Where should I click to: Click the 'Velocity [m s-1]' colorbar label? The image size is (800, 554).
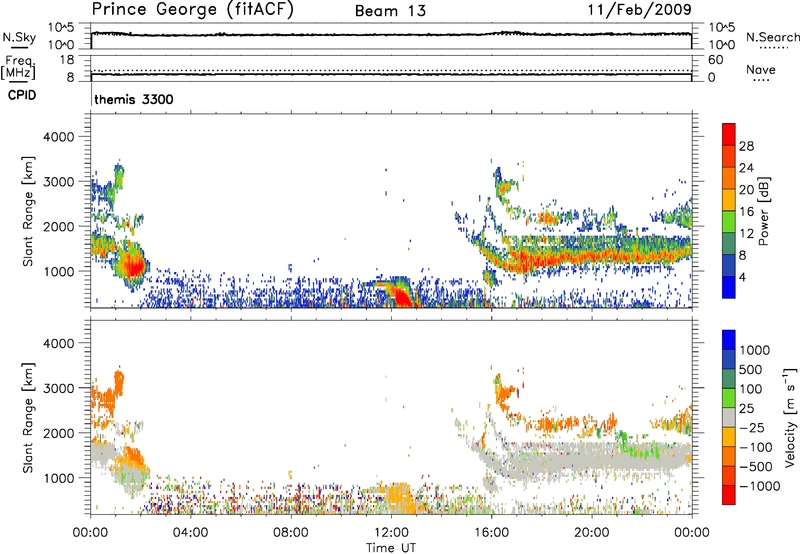pyautogui.click(x=790, y=417)
